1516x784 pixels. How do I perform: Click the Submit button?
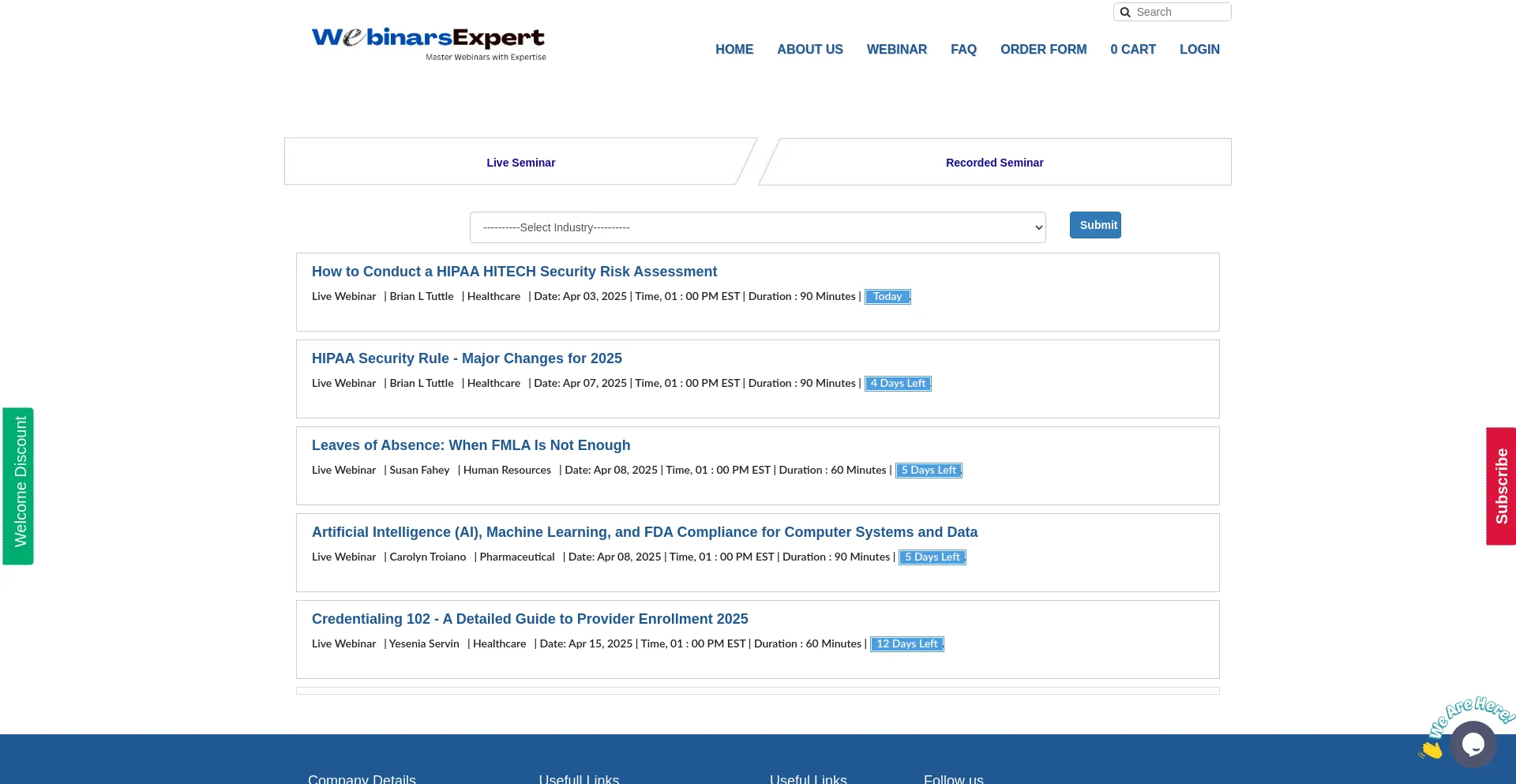tap(1095, 225)
